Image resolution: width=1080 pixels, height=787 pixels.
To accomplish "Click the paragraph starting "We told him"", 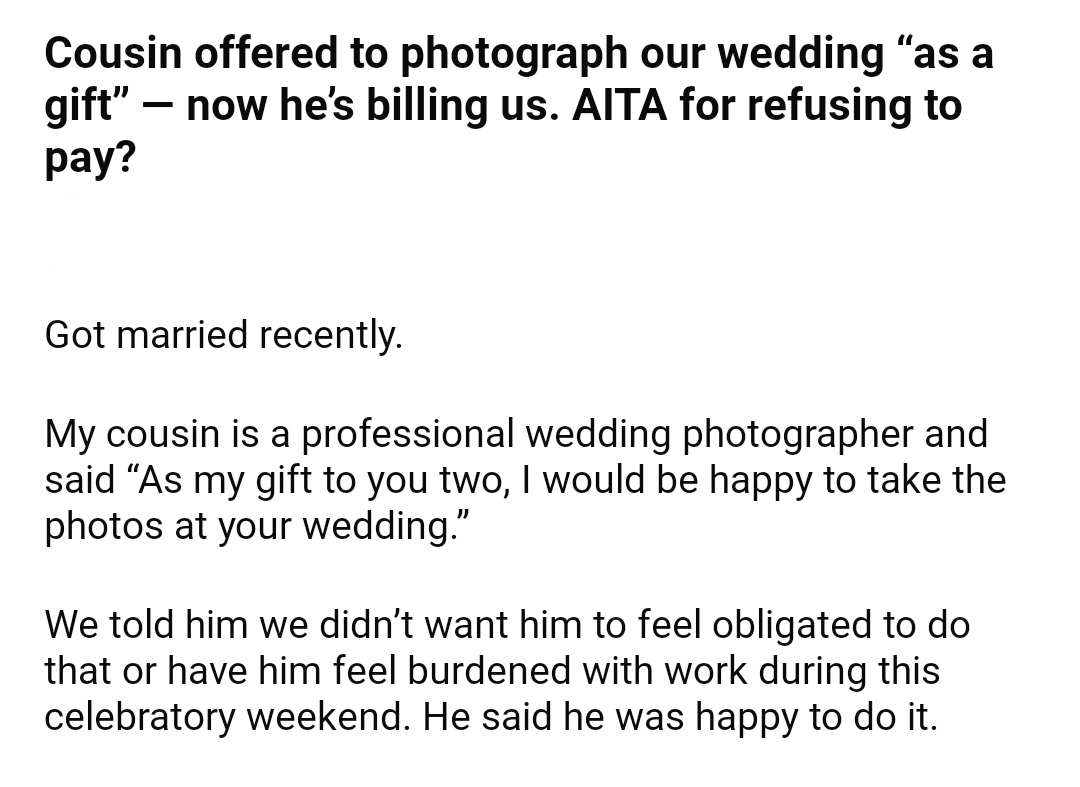I will (507, 671).
